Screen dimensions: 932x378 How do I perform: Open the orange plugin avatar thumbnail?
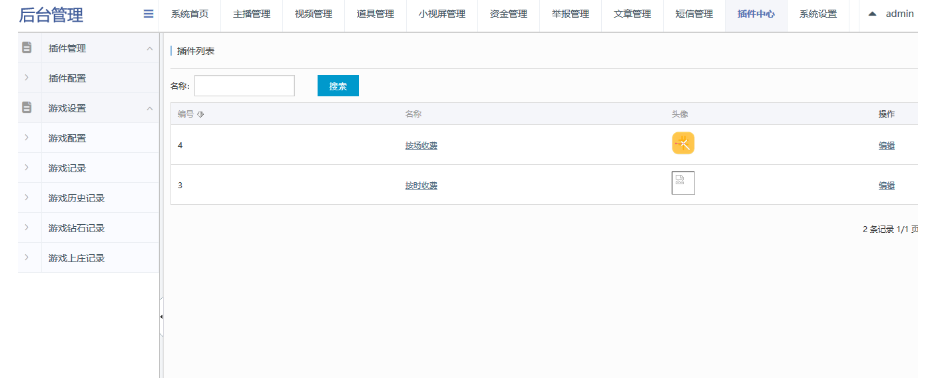(683, 143)
